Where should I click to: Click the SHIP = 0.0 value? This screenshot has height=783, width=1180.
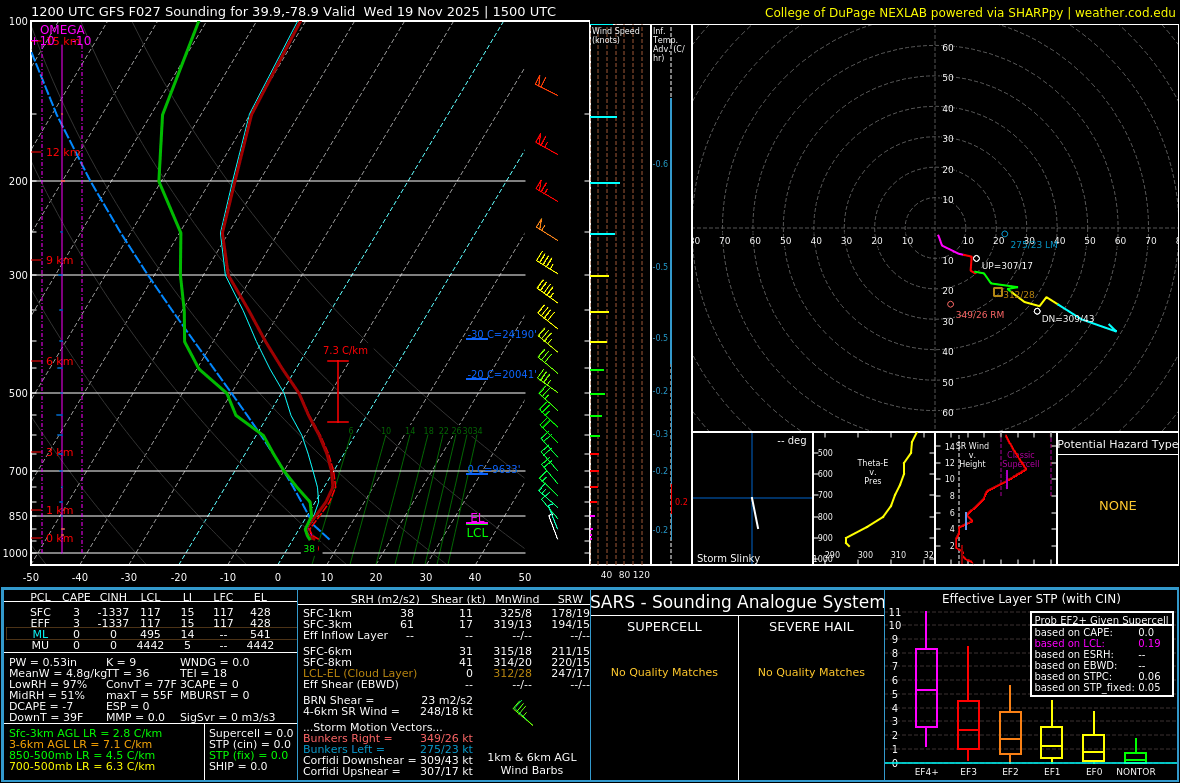(x=238, y=766)
